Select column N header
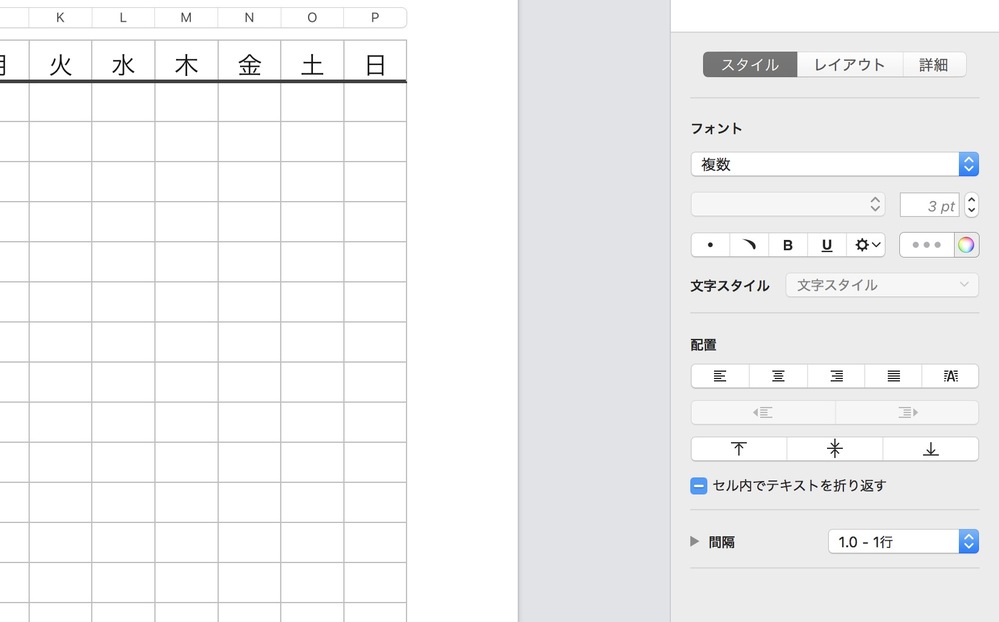Viewport: 999px width, 622px height. point(249,18)
